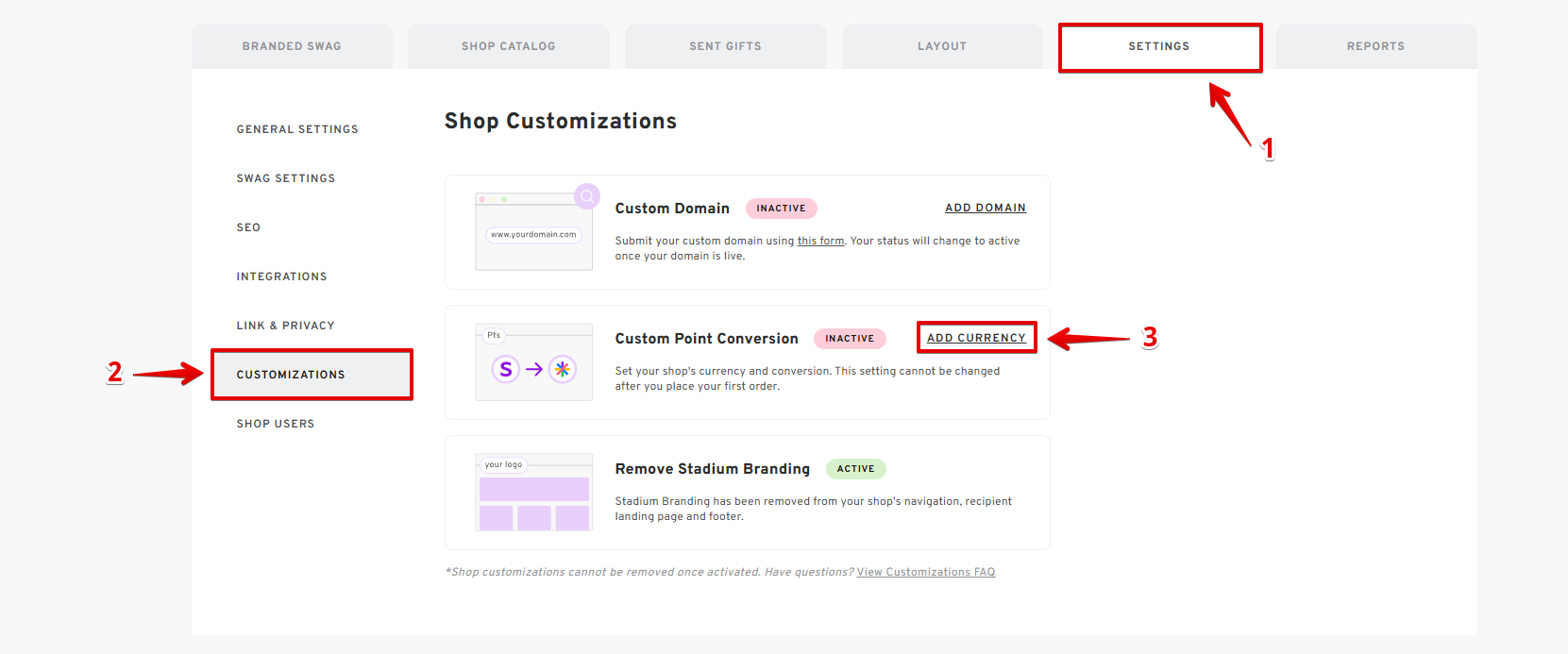Open the SEO settings section
This screenshot has width=1568, height=654.
pyautogui.click(x=248, y=227)
